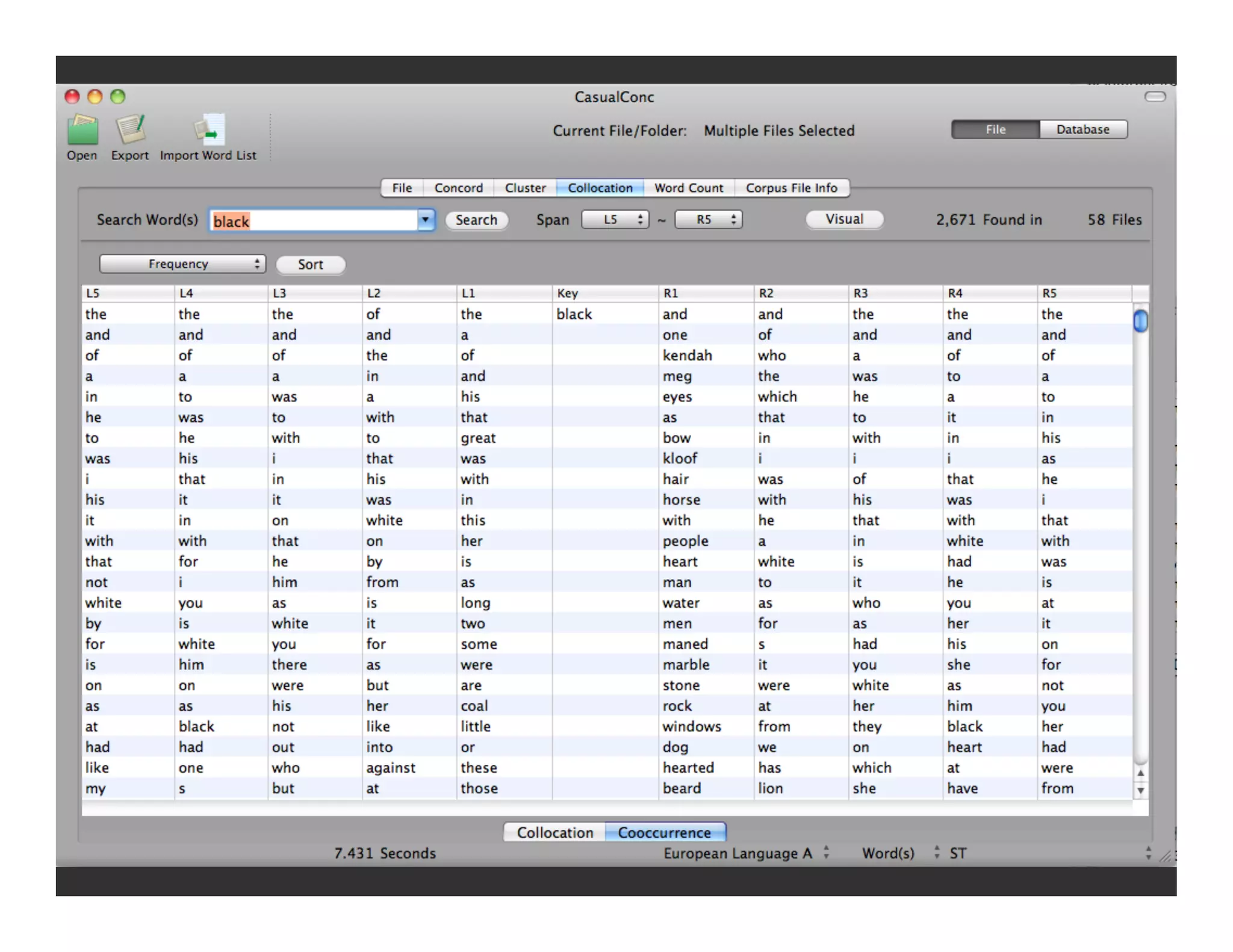1233x952 pixels.
Task: Expand the search word history dropdown
Action: pyautogui.click(x=425, y=220)
